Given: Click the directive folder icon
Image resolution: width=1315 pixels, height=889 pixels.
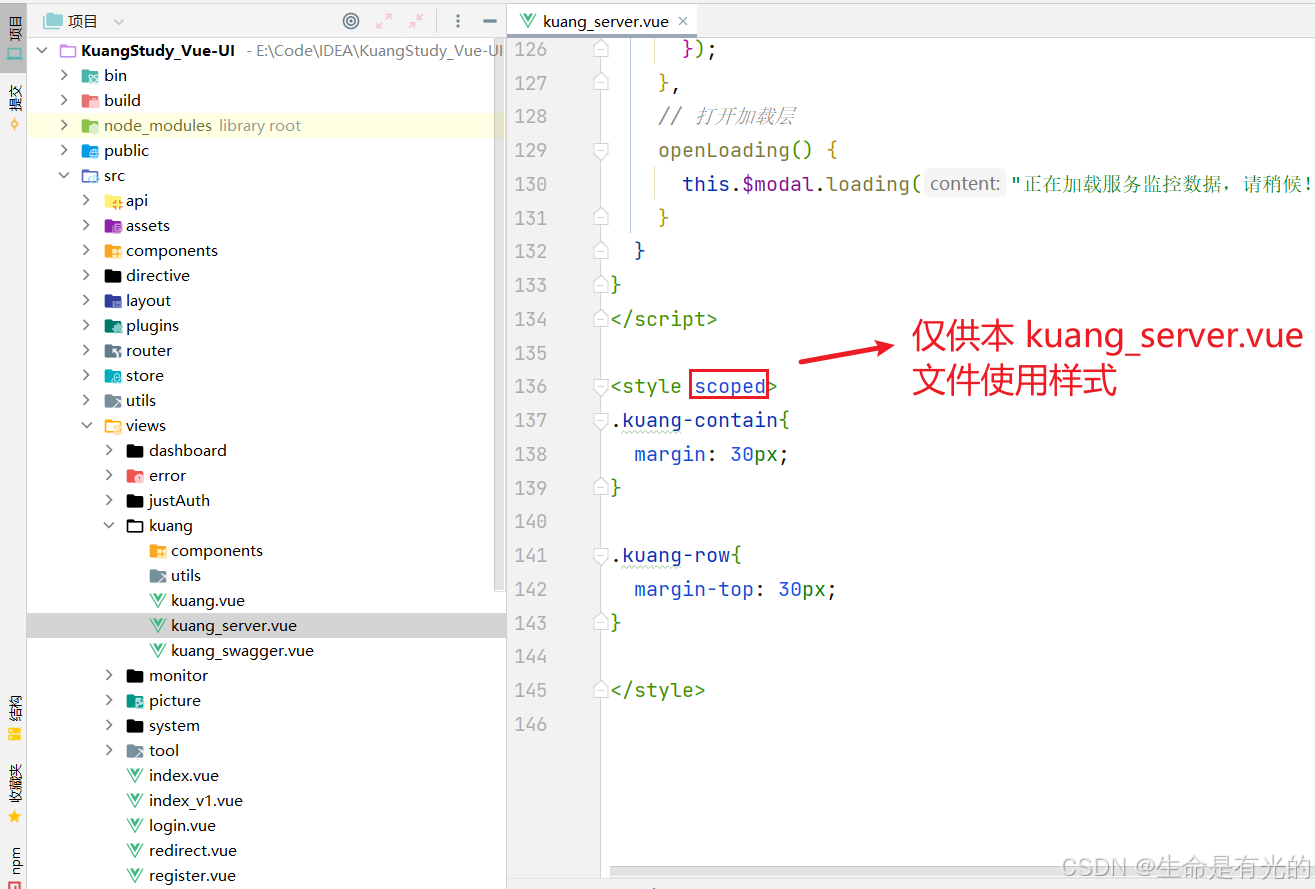Looking at the screenshot, I should (113, 276).
